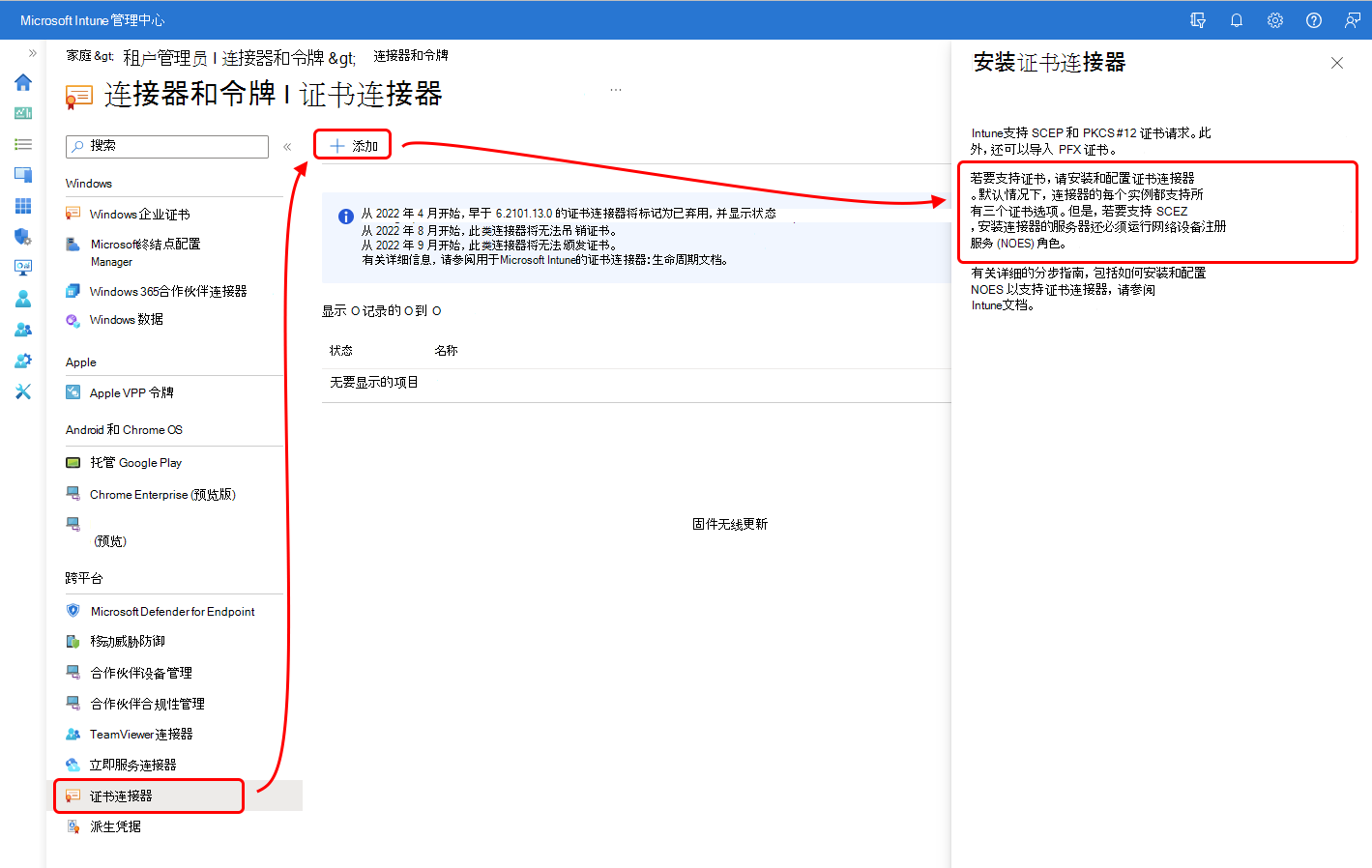Click the 固件无线更新 text
The image size is (1372, 868).
(730, 525)
